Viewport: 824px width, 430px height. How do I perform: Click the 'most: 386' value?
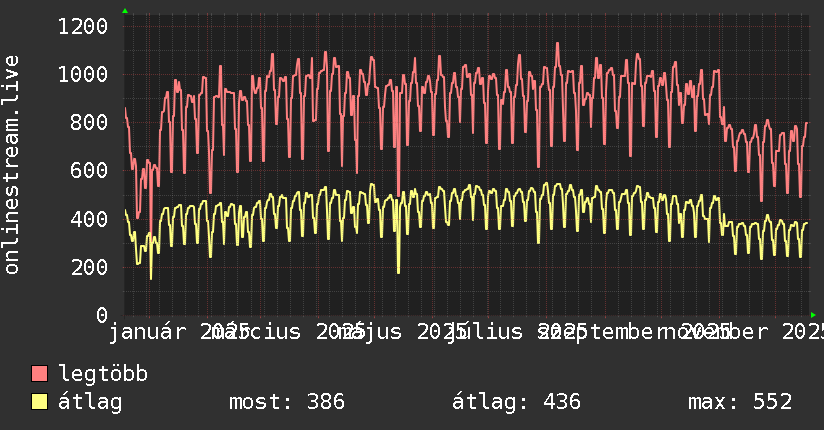(x=287, y=402)
